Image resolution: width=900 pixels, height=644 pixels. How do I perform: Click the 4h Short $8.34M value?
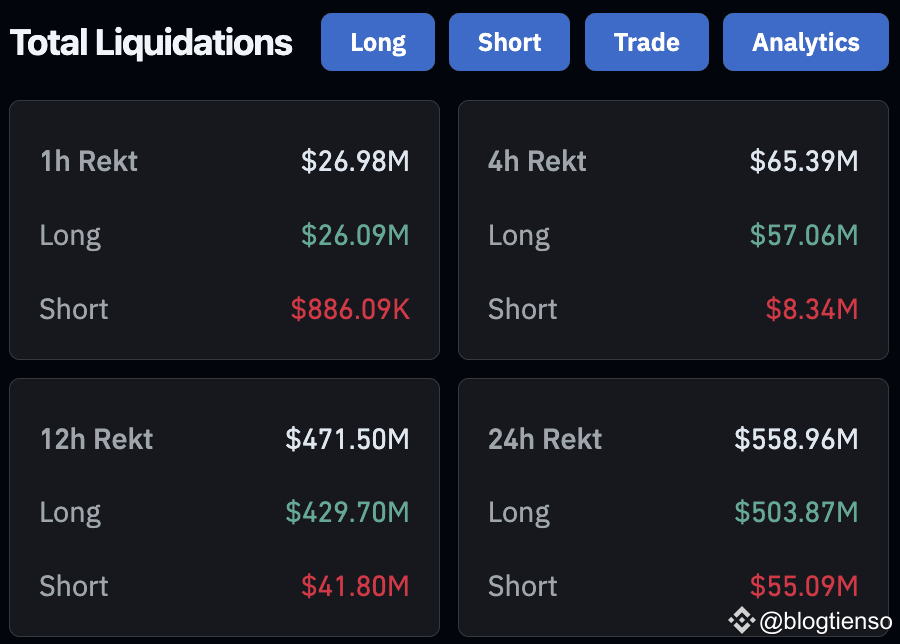(x=812, y=309)
